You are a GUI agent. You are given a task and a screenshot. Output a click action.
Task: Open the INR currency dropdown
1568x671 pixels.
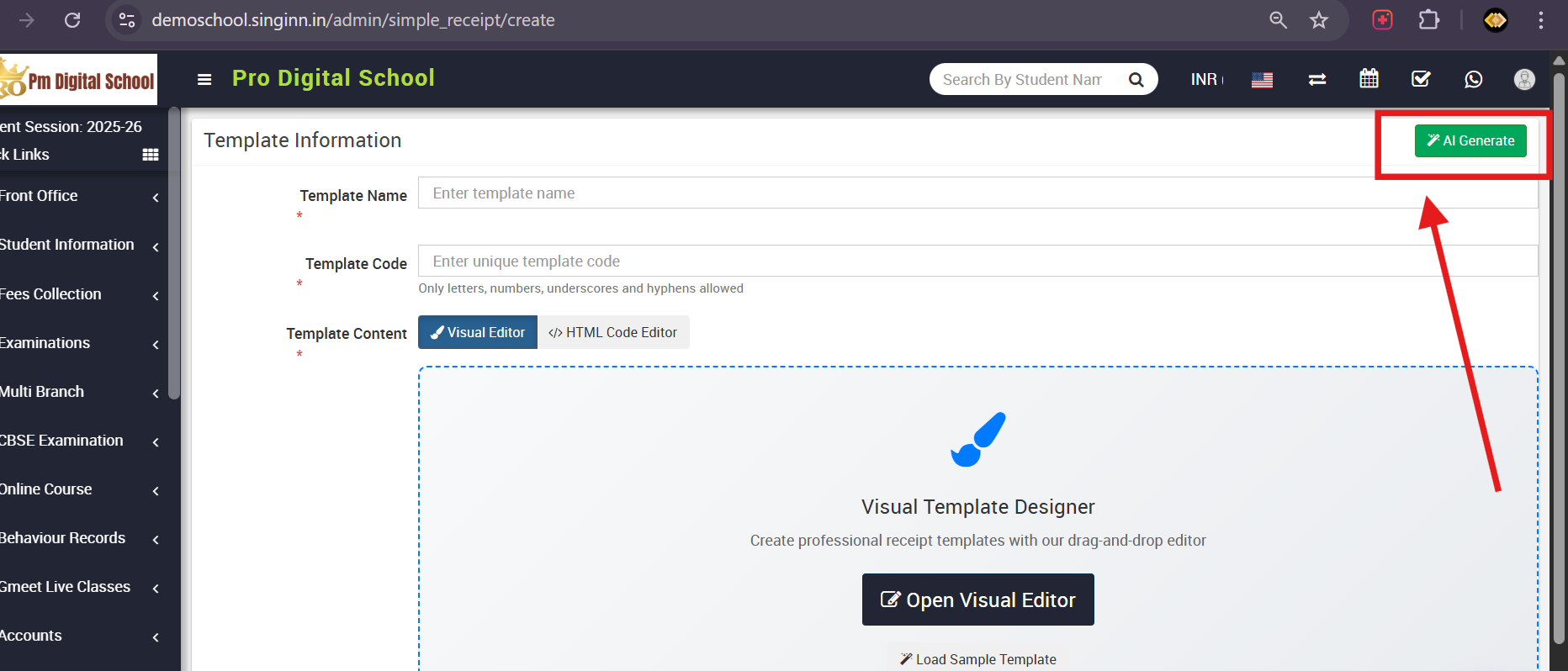(1207, 79)
